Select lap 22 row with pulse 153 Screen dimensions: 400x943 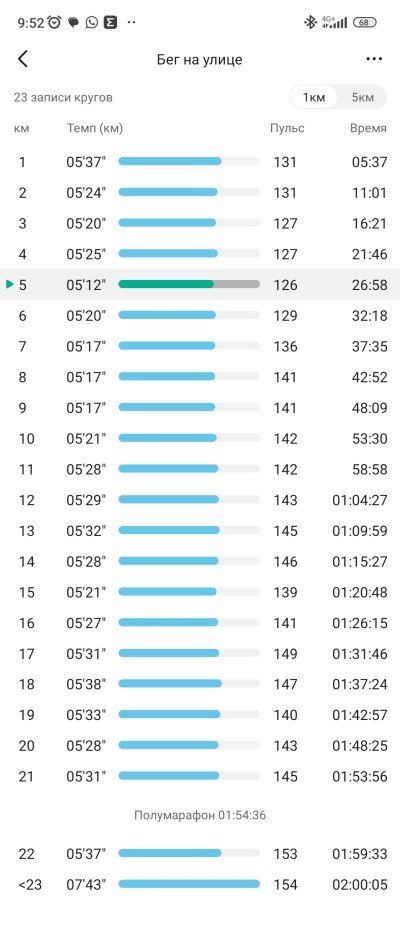point(200,854)
